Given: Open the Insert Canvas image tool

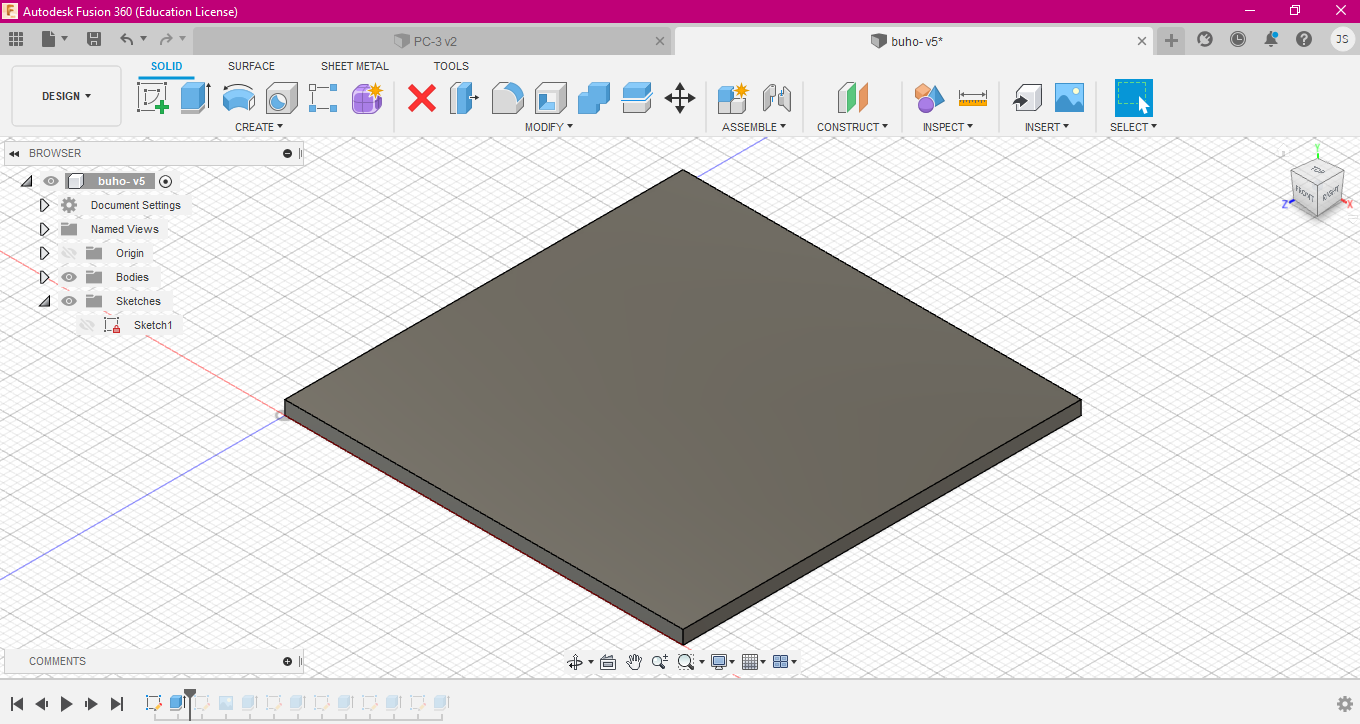Looking at the screenshot, I should [x=1069, y=98].
